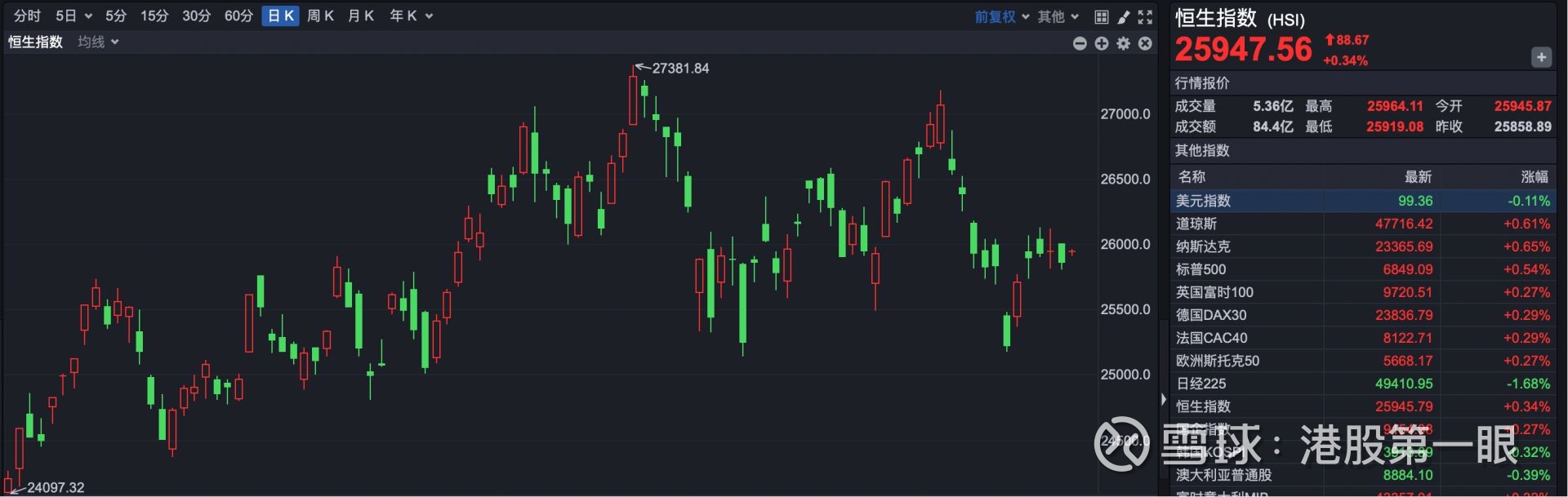Select the 德国DAX30 index row

coord(1362,315)
